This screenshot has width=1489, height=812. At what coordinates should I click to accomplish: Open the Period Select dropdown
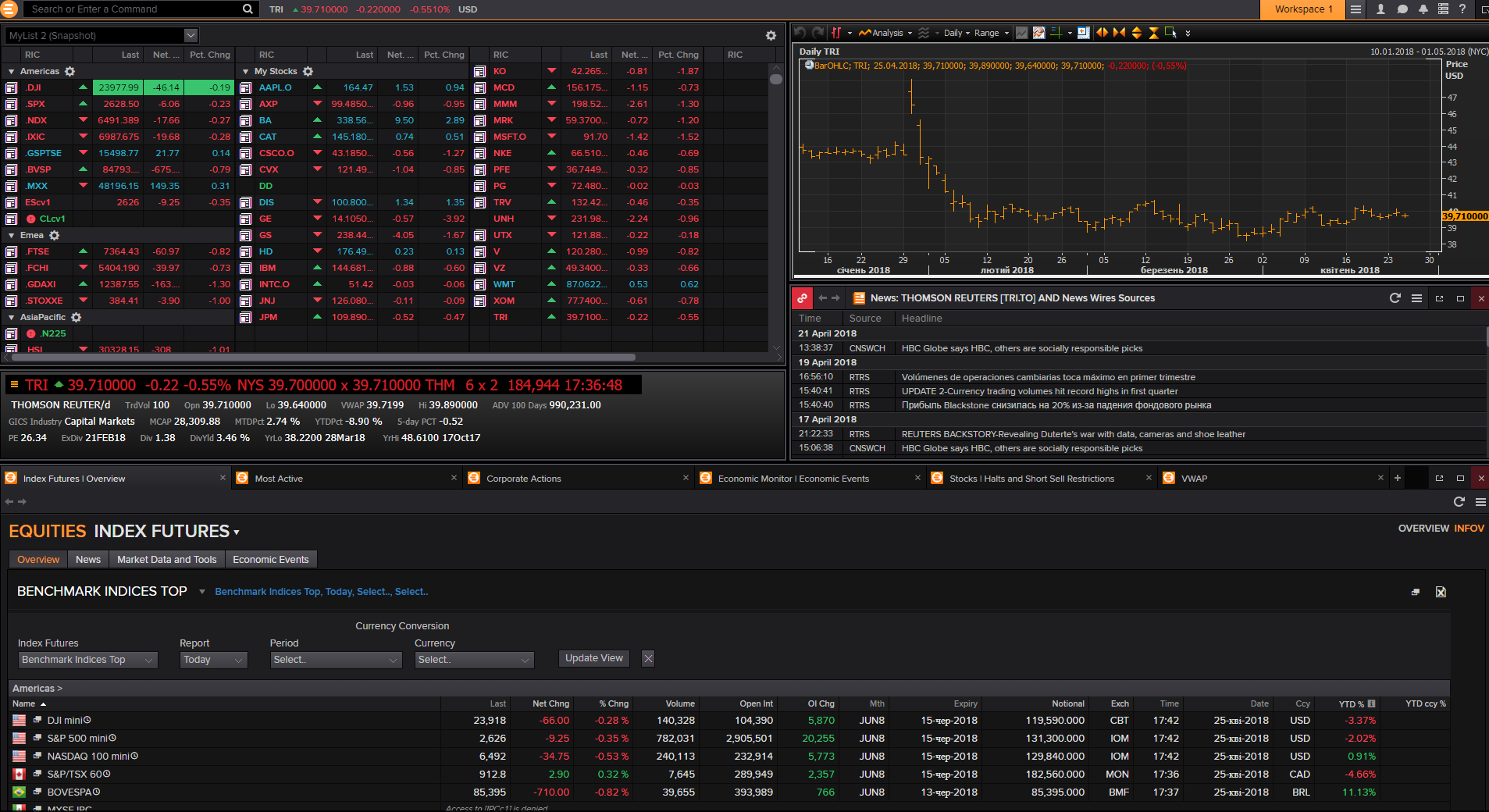pos(336,660)
